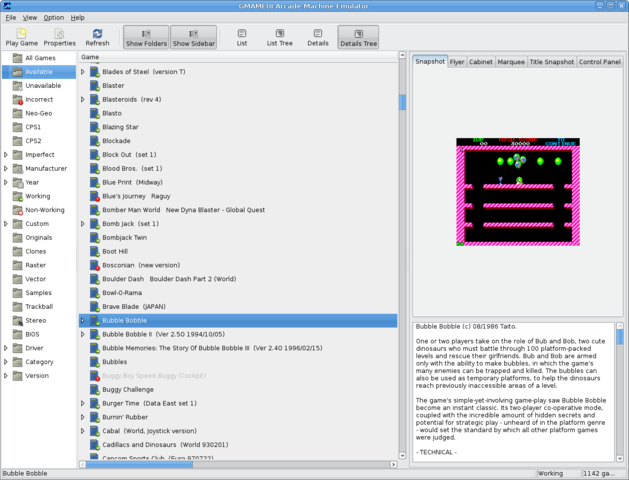The width and height of the screenshot is (629, 480).
Task: Expand the Burger Time game clones
Action: coord(83,403)
